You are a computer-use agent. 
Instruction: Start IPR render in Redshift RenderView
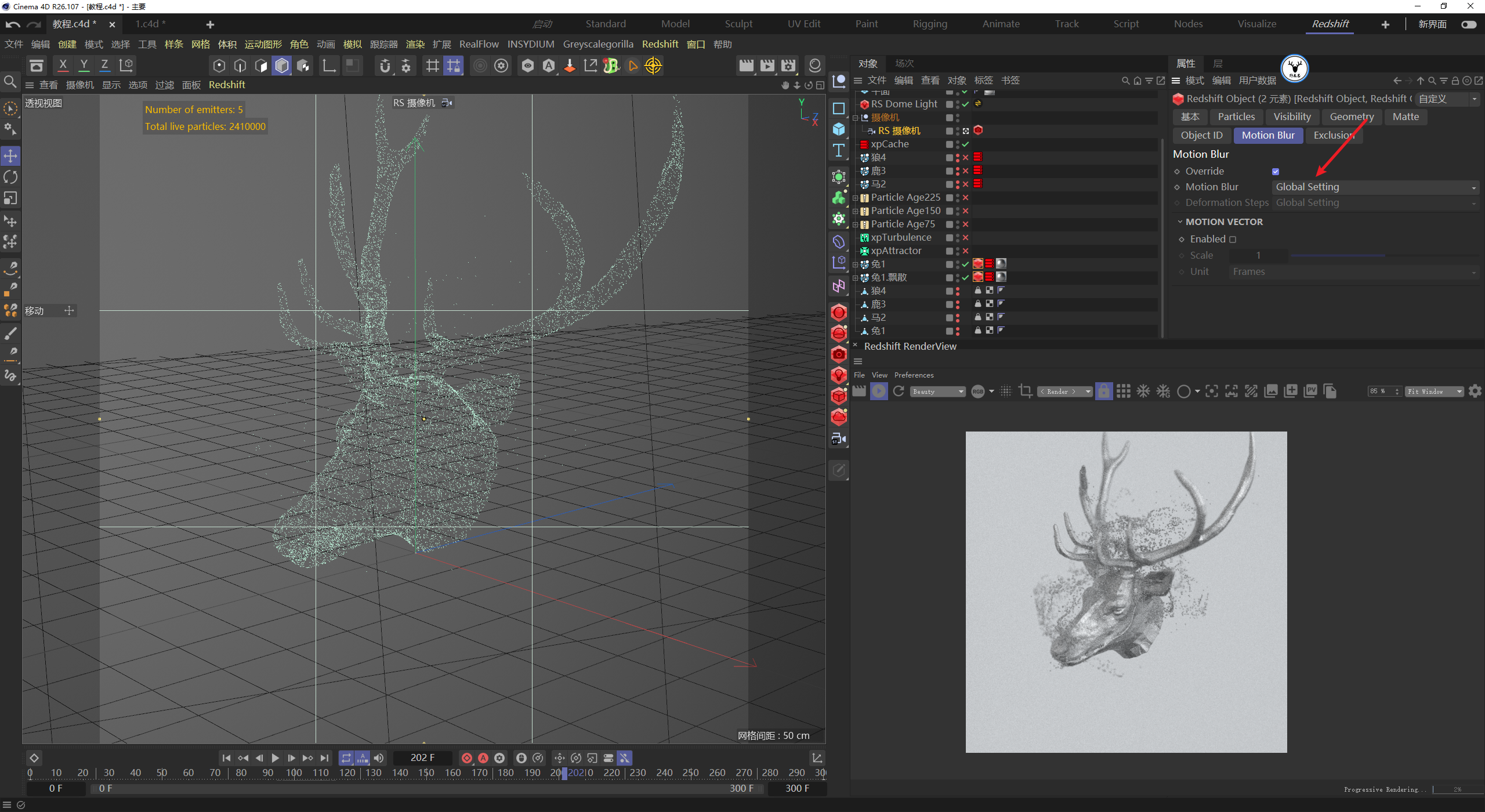tap(879, 391)
